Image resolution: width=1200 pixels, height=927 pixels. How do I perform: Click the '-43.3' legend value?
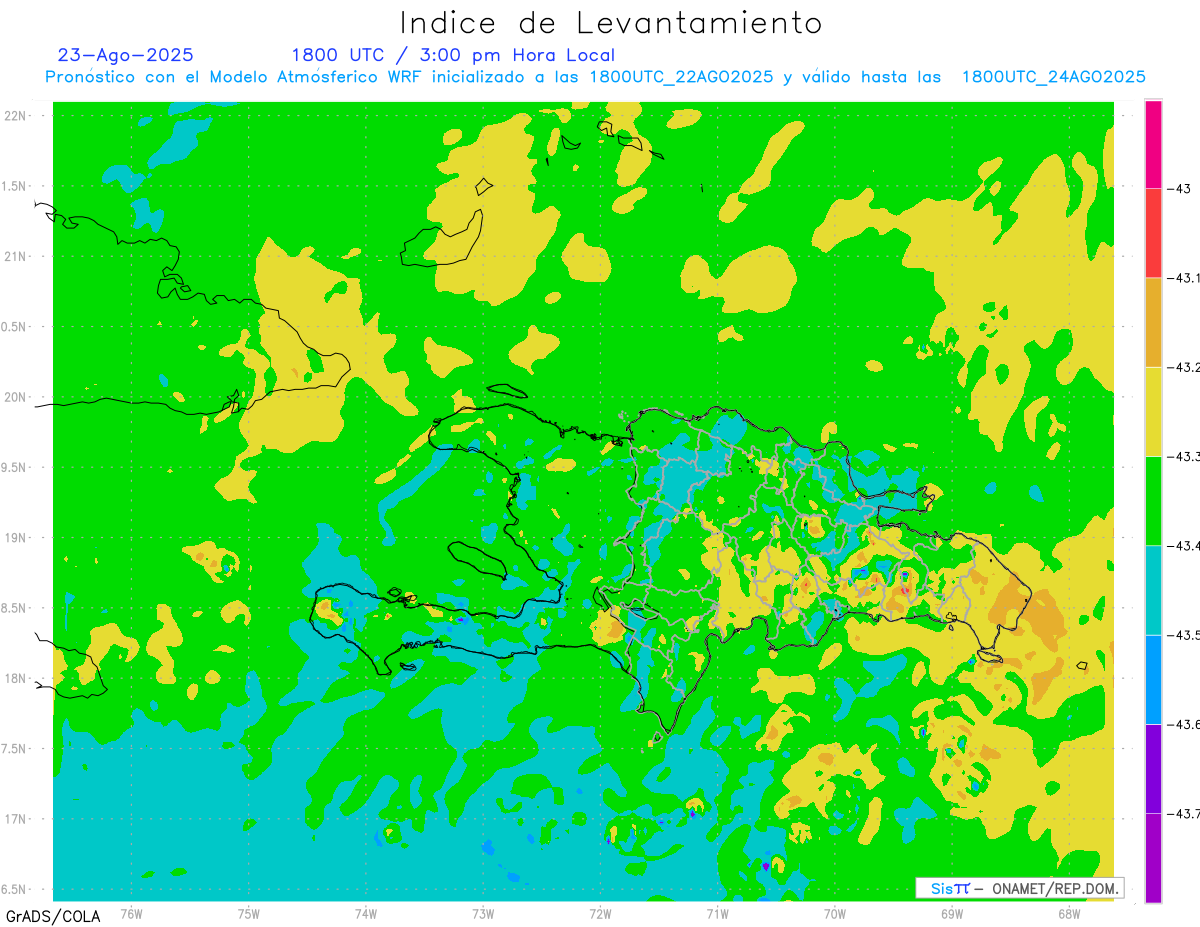pyautogui.click(x=1184, y=456)
